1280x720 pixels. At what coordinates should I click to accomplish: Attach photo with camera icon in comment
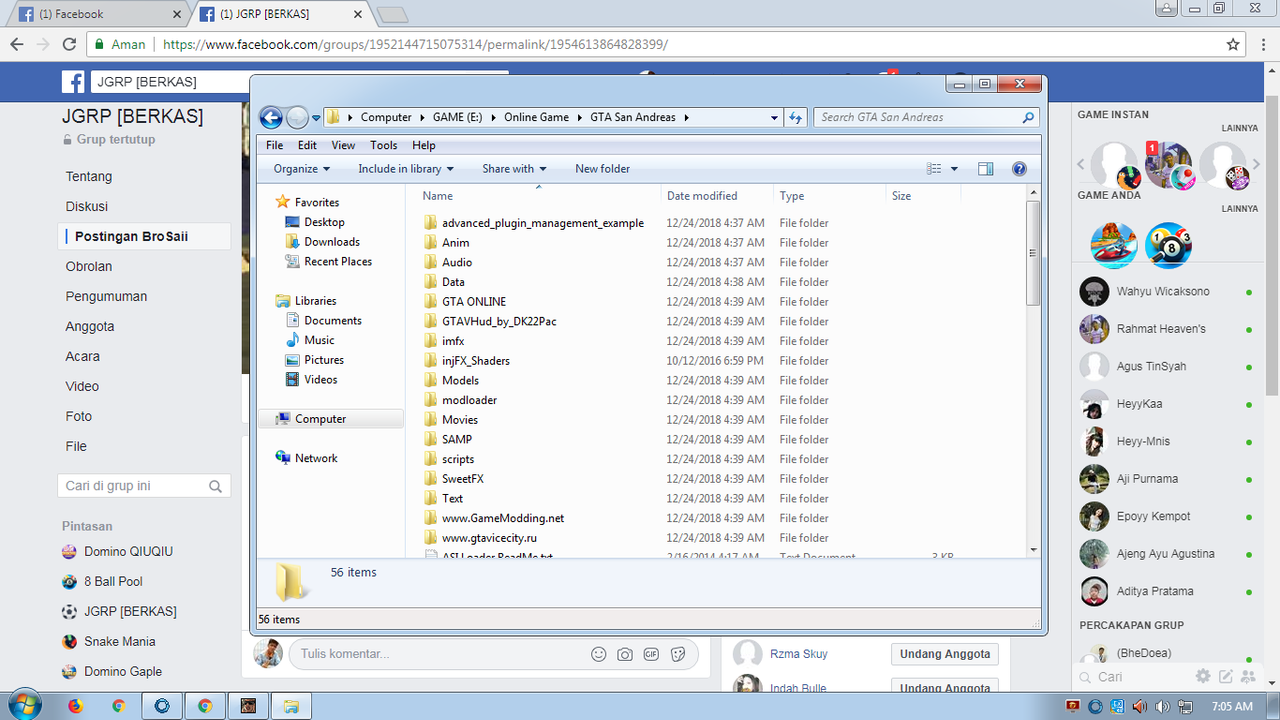coord(625,654)
